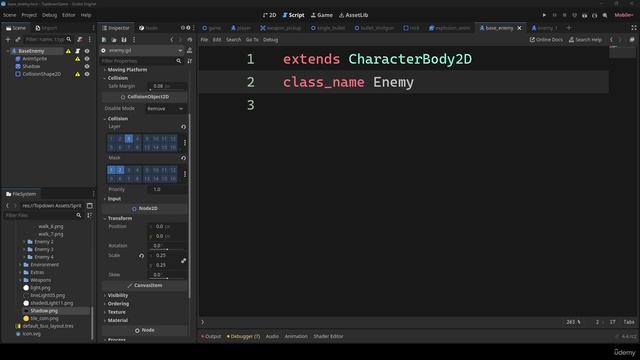This screenshot has height=360, width=640.
Task: Reset the Scale property to default
Action: [141, 256]
